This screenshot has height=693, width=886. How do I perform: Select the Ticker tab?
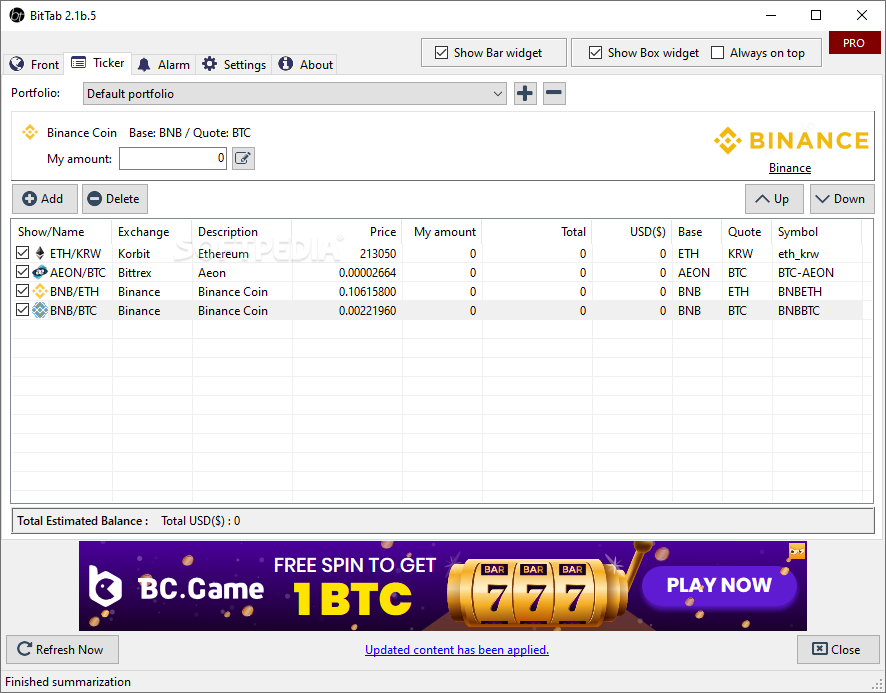tap(98, 63)
